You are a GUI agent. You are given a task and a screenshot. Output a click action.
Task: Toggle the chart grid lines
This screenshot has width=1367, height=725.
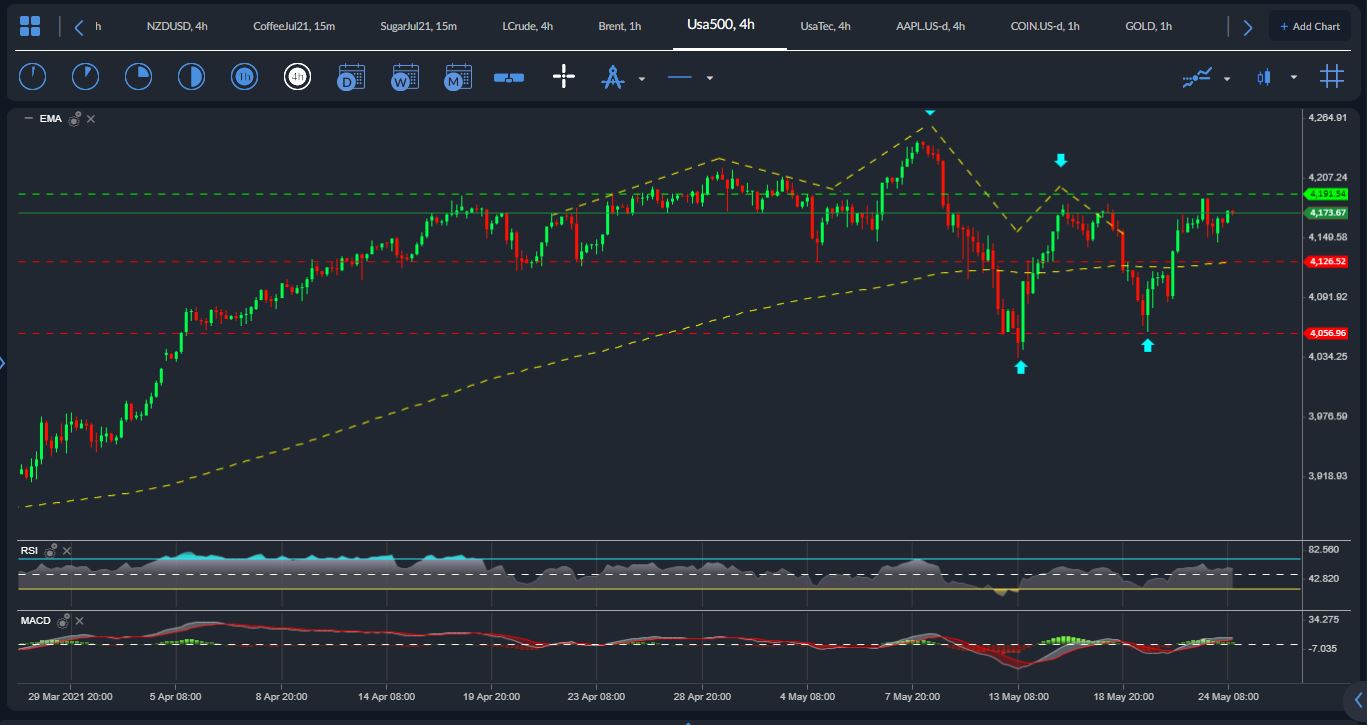pyautogui.click(x=1331, y=77)
